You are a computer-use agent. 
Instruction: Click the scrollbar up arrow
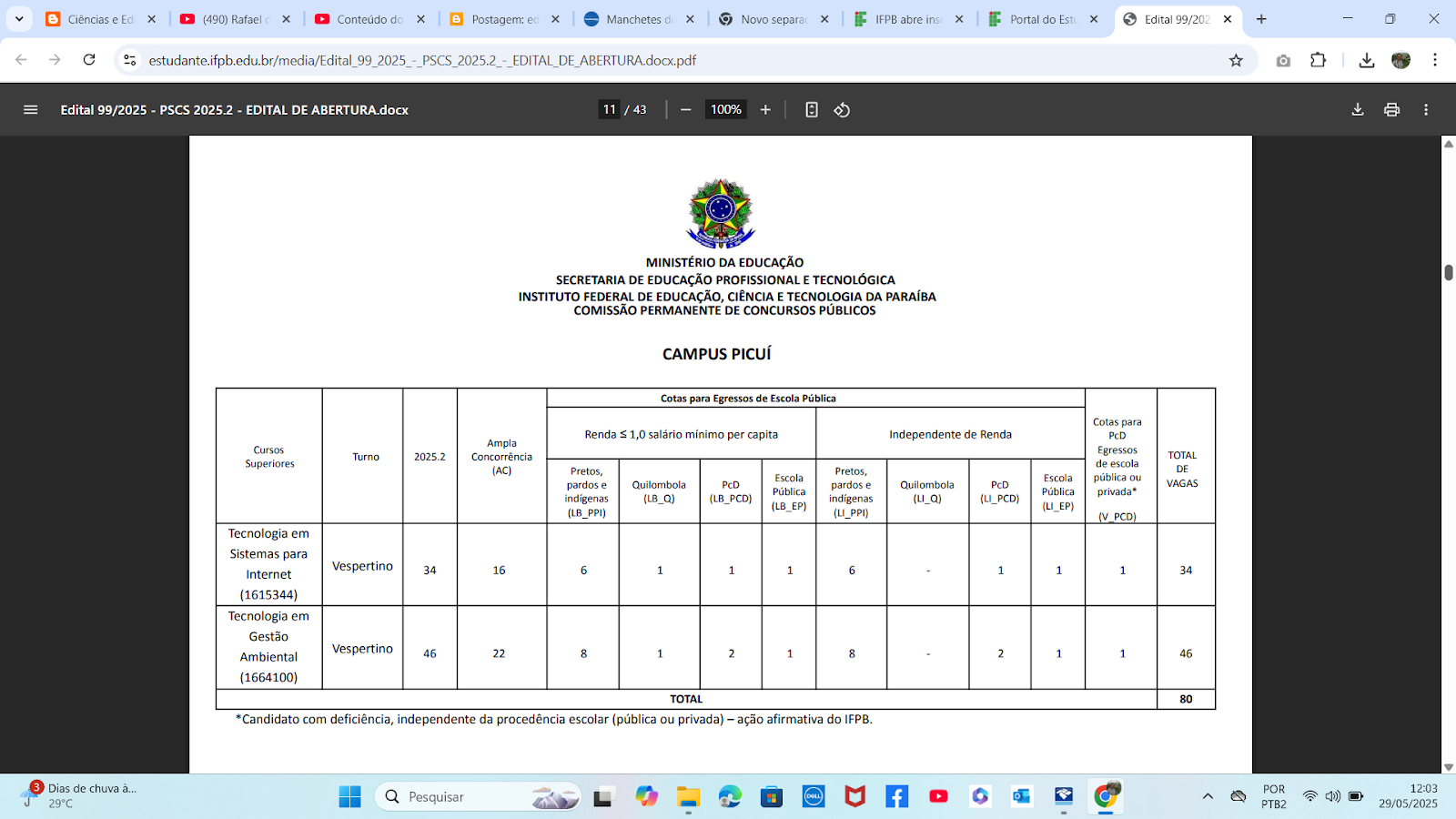coord(1448,144)
